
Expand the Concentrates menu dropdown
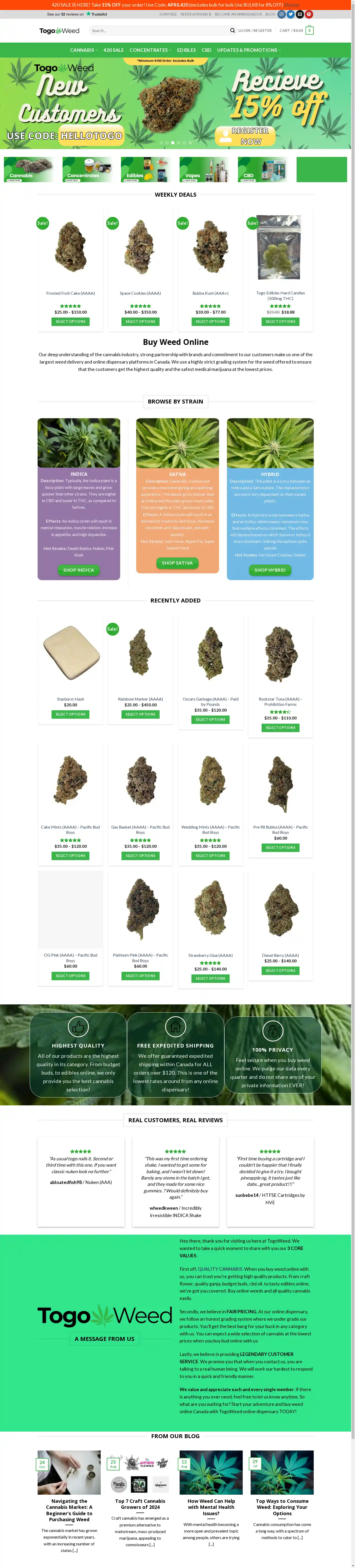tap(150, 50)
